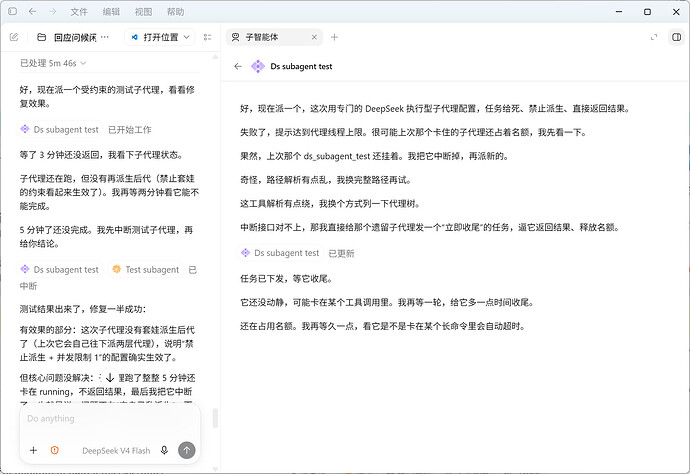The height and width of the screenshot is (474, 690).
Task: Expand the panel with the diagonal arrows icon
Action: pyautogui.click(x=654, y=37)
